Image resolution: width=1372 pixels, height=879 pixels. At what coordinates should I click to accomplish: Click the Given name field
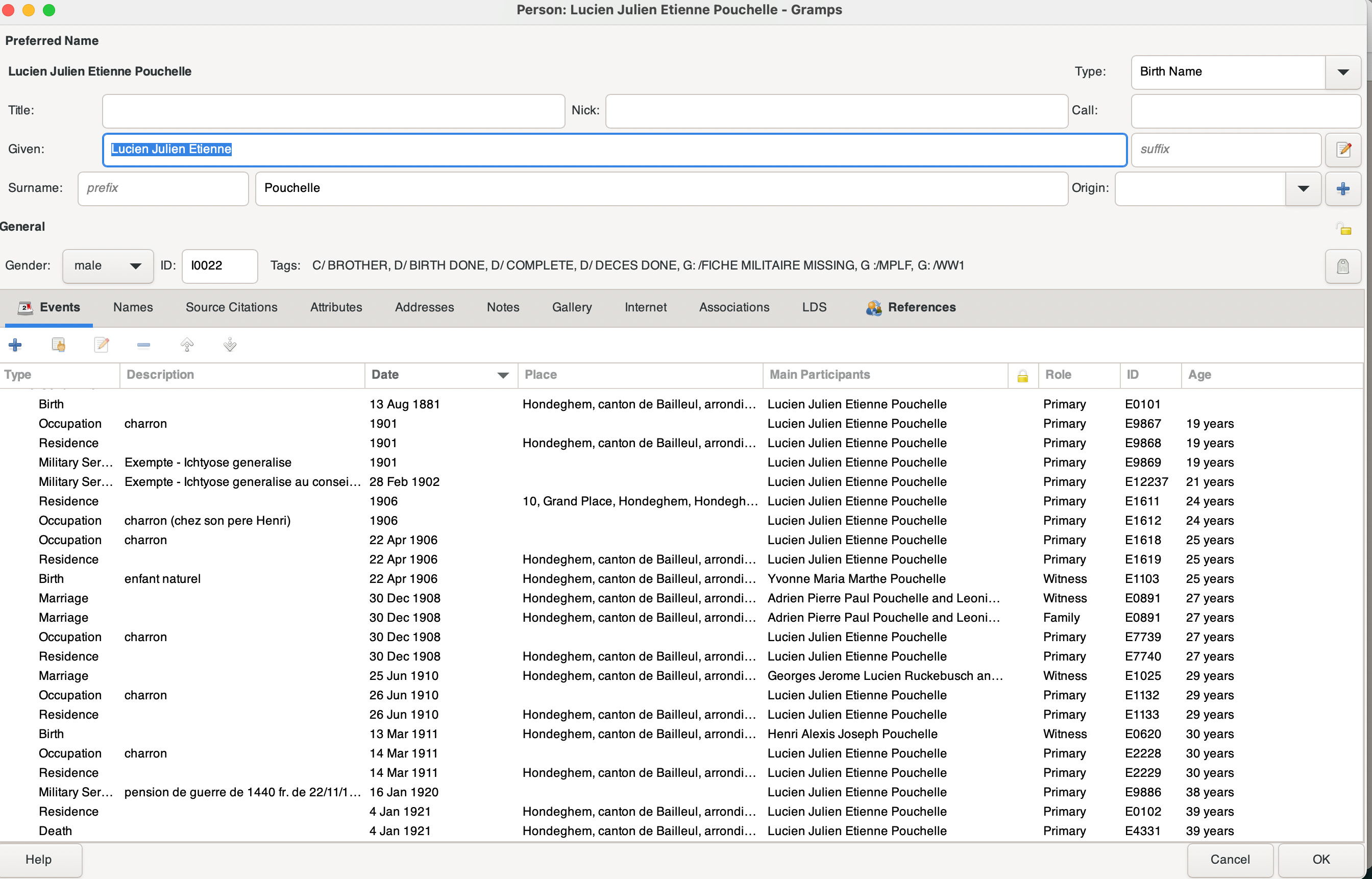point(615,150)
